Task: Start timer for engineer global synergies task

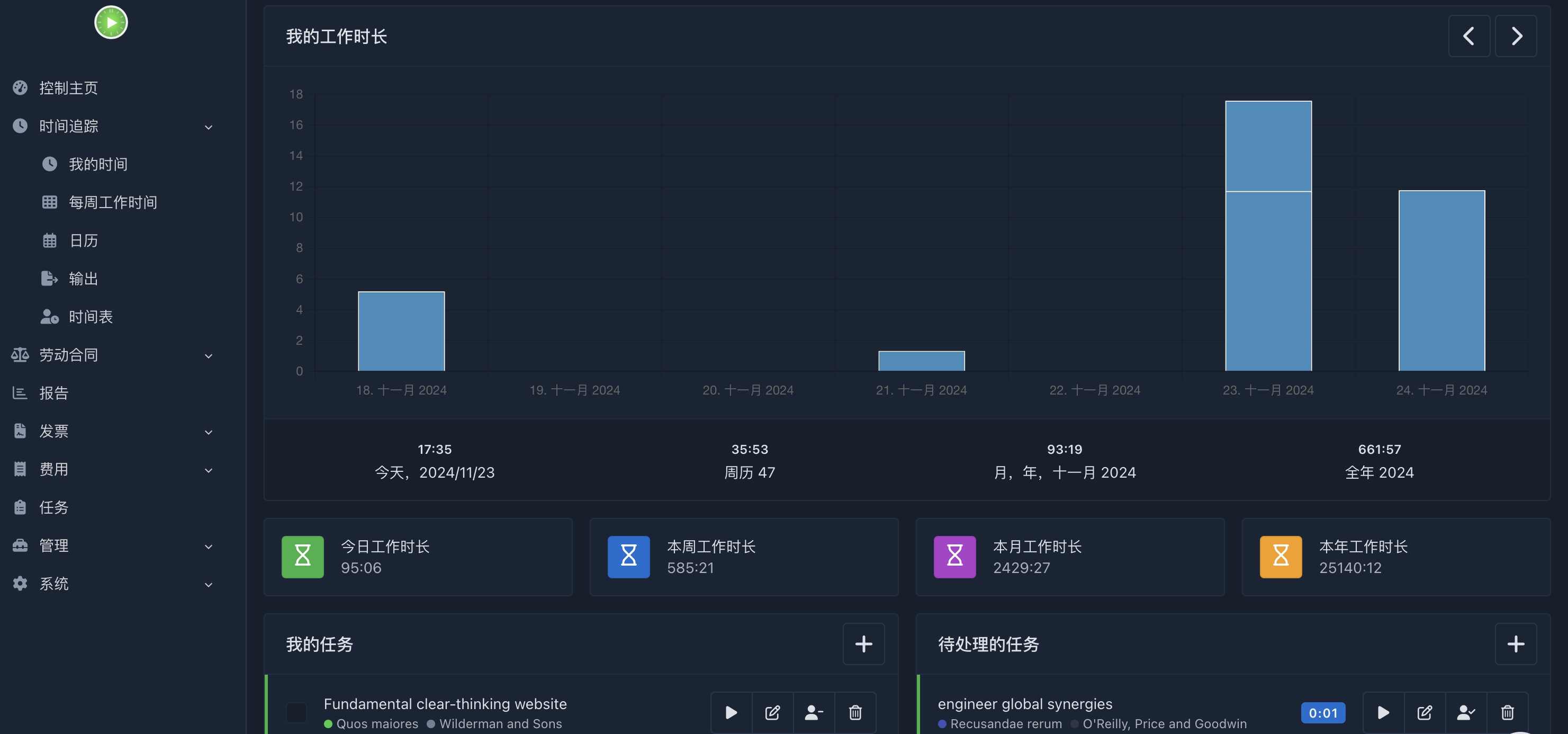Action: [1383, 712]
